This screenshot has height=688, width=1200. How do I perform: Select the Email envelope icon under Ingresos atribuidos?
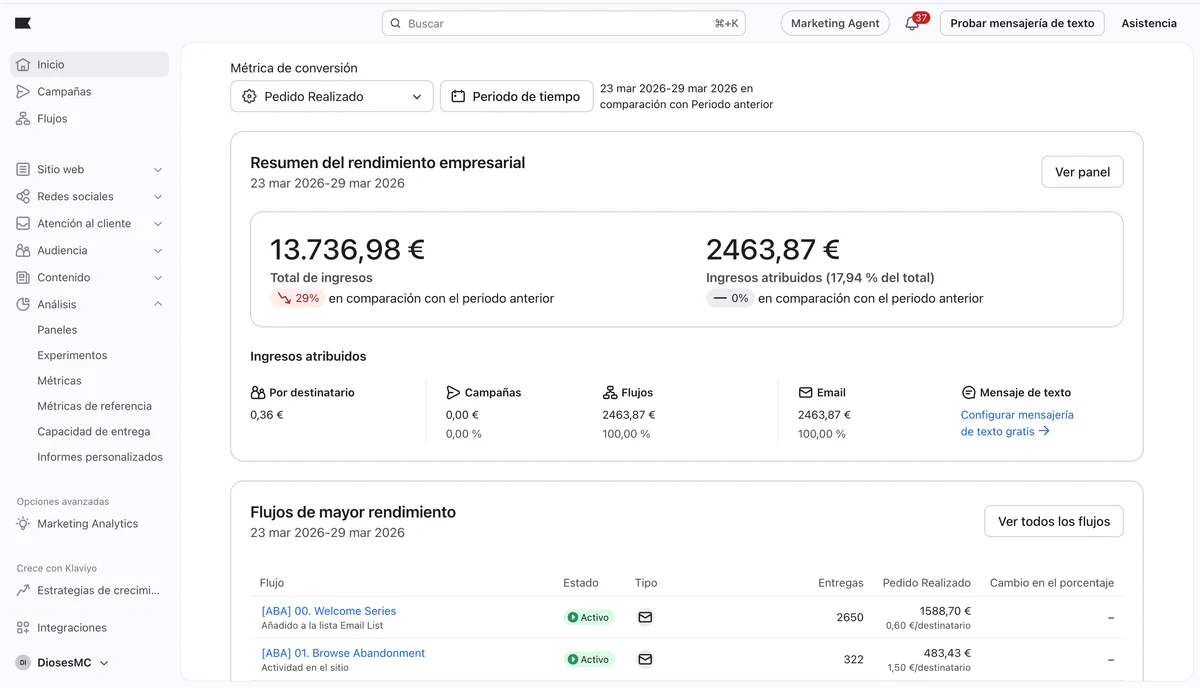pos(804,392)
